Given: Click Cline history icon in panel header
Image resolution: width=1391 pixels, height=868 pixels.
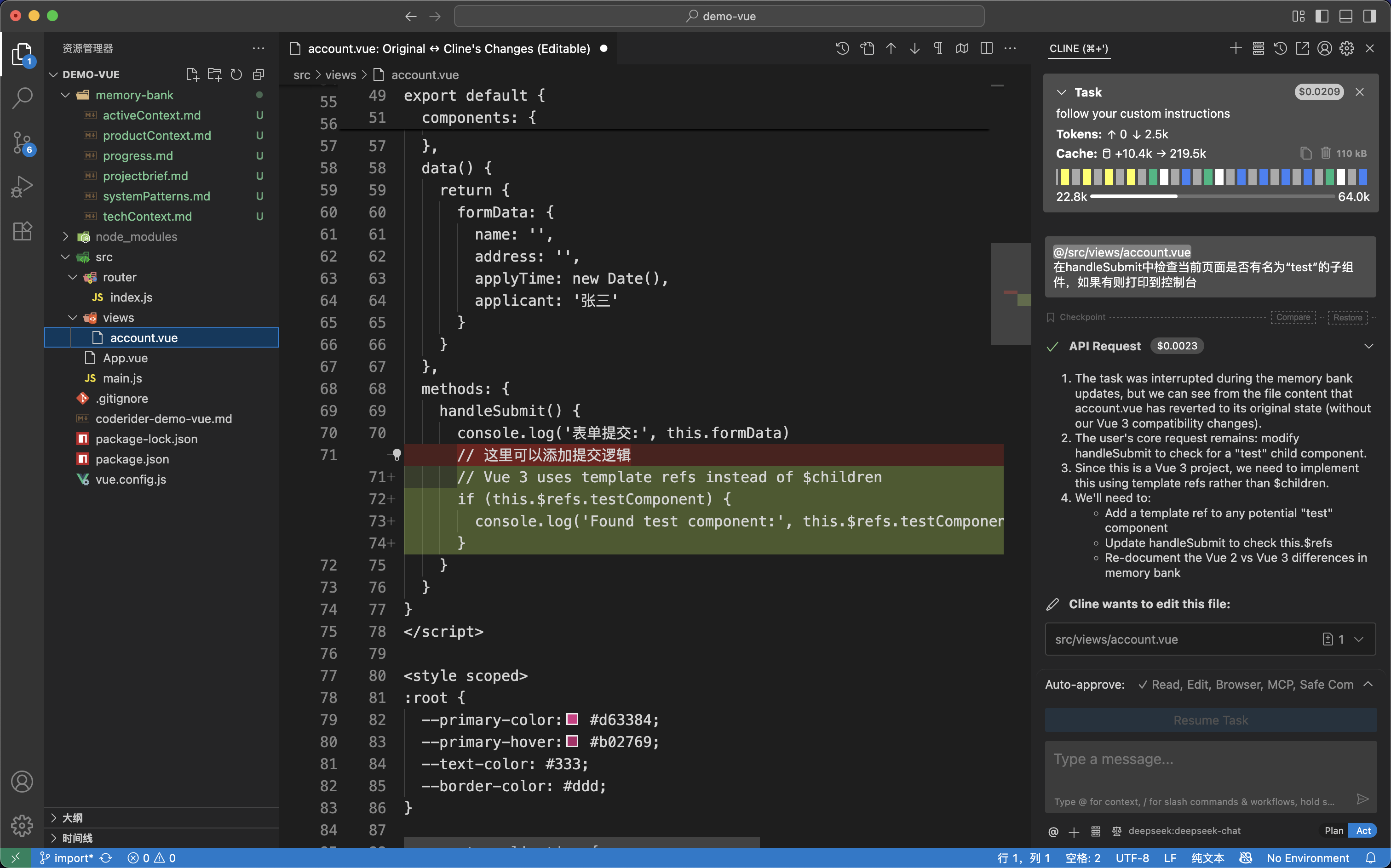Looking at the screenshot, I should point(1280,49).
